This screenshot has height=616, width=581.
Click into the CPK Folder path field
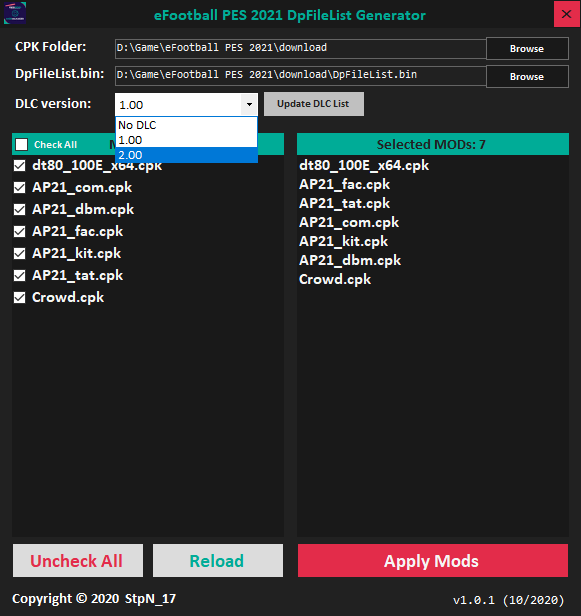pos(301,48)
